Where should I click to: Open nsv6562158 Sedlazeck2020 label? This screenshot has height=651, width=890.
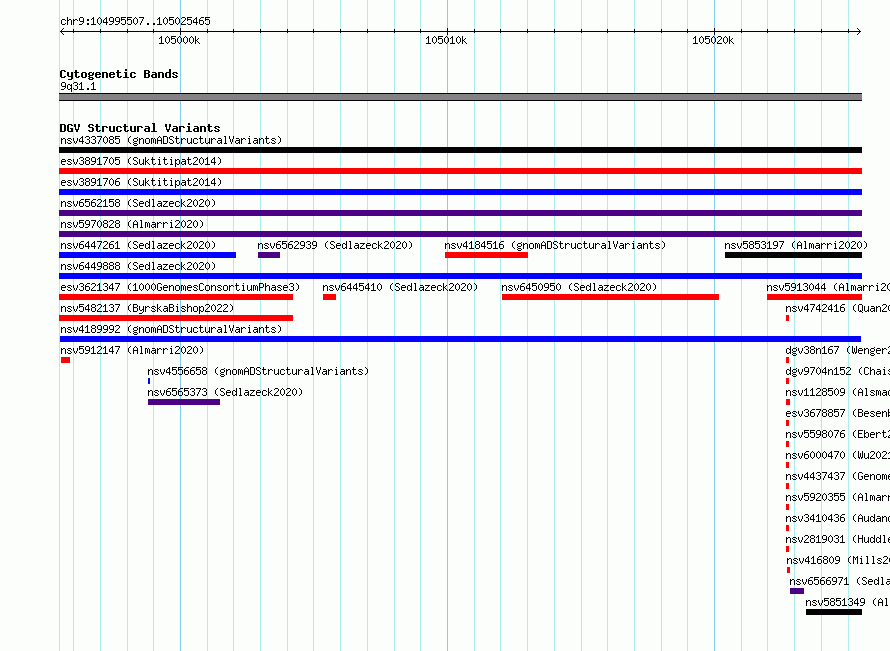pos(138,203)
